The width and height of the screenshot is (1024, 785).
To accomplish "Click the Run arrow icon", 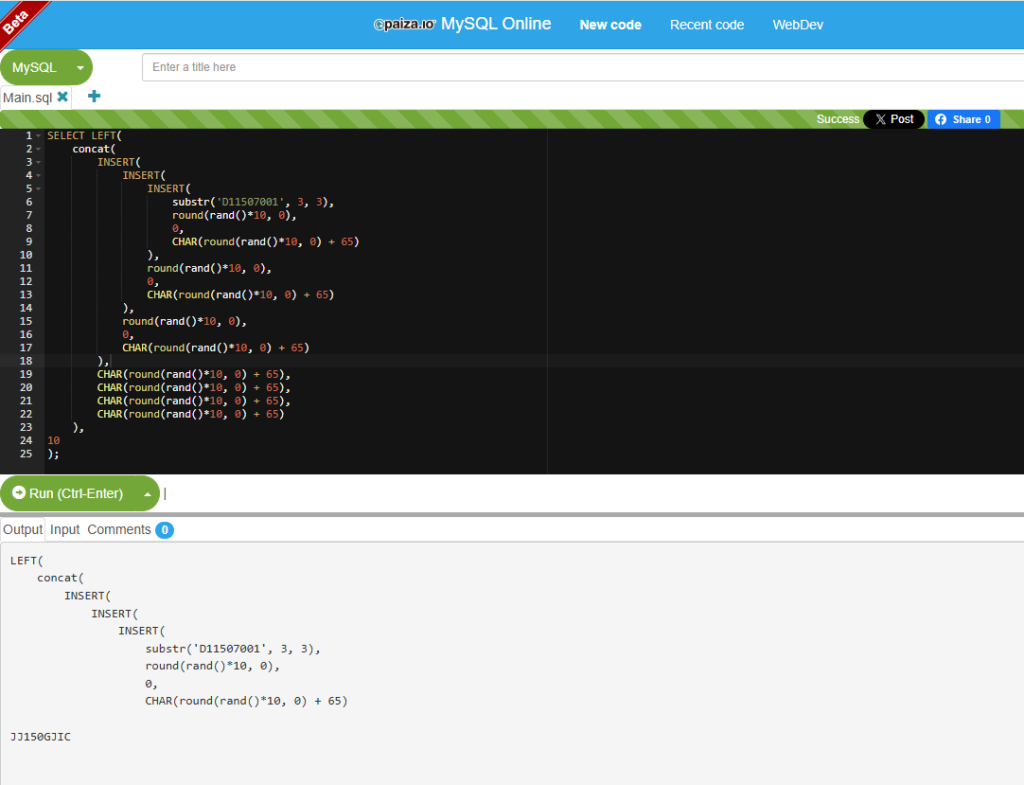I will coord(19,493).
